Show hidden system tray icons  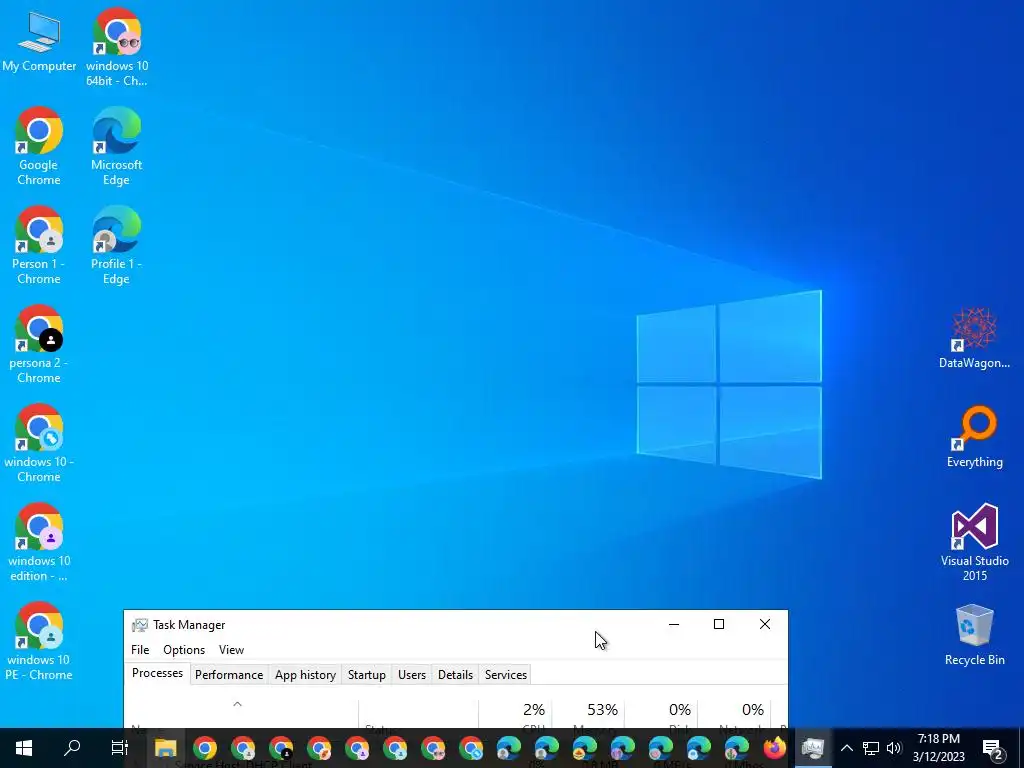(846, 748)
